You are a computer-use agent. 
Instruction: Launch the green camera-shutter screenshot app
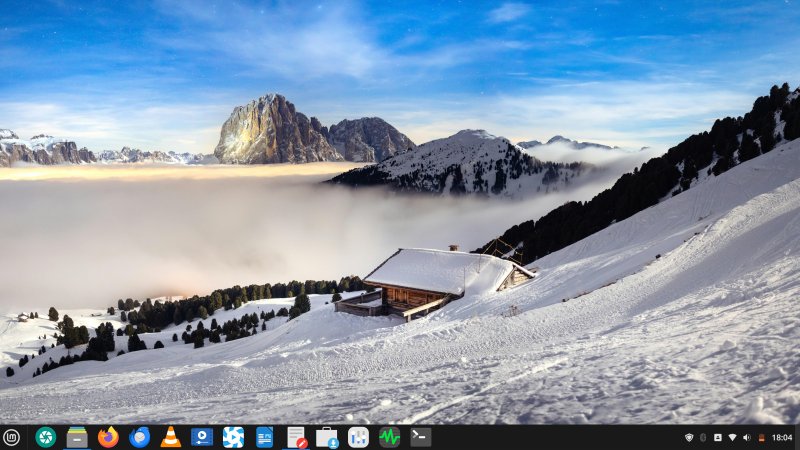[45, 437]
